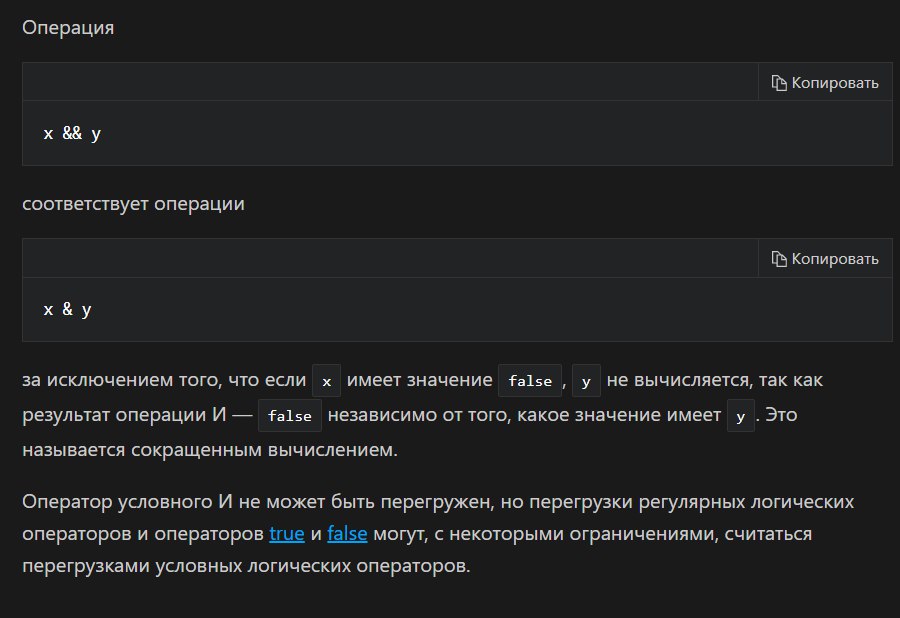Click the word "Операция" at the top
Viewport: 900px width, 618px height.
click(x=68, y=28)
